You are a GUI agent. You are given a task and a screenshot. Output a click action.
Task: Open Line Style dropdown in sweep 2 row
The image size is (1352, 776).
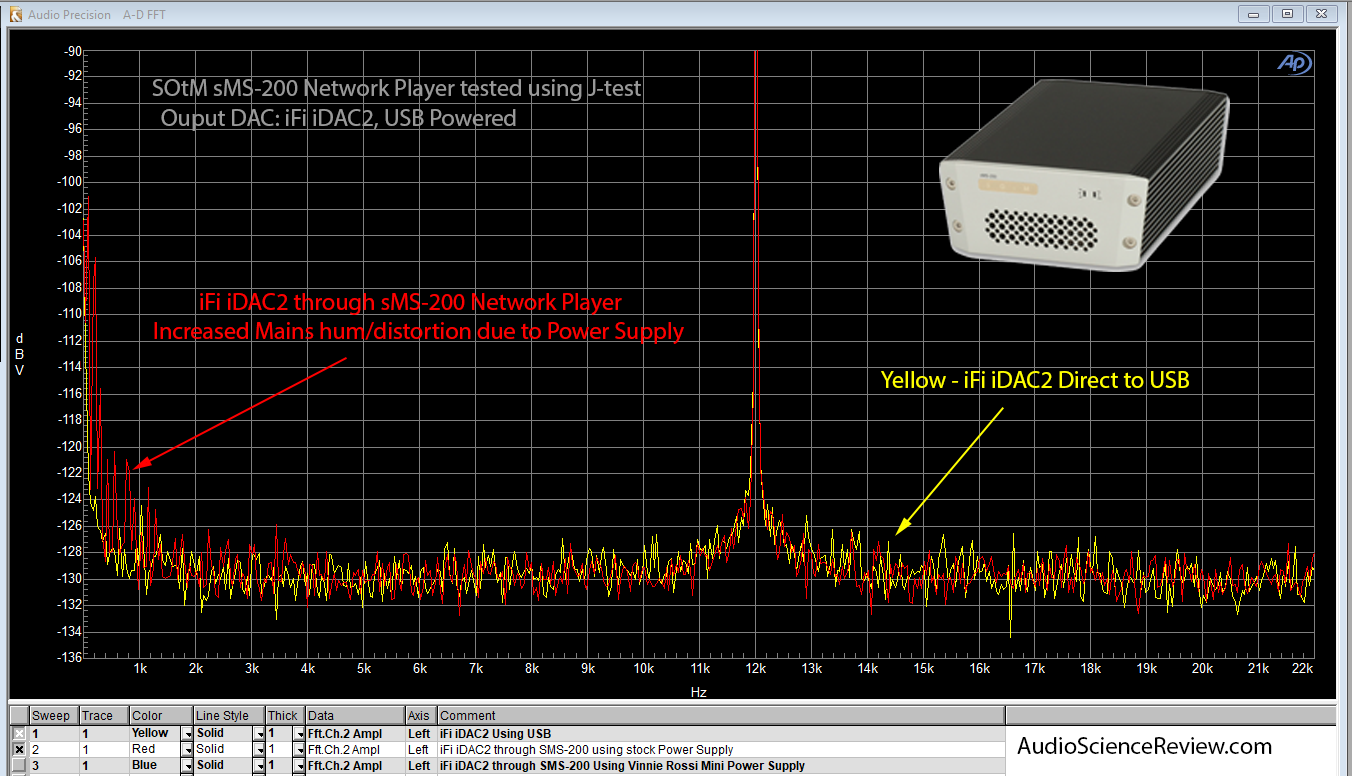259,750
